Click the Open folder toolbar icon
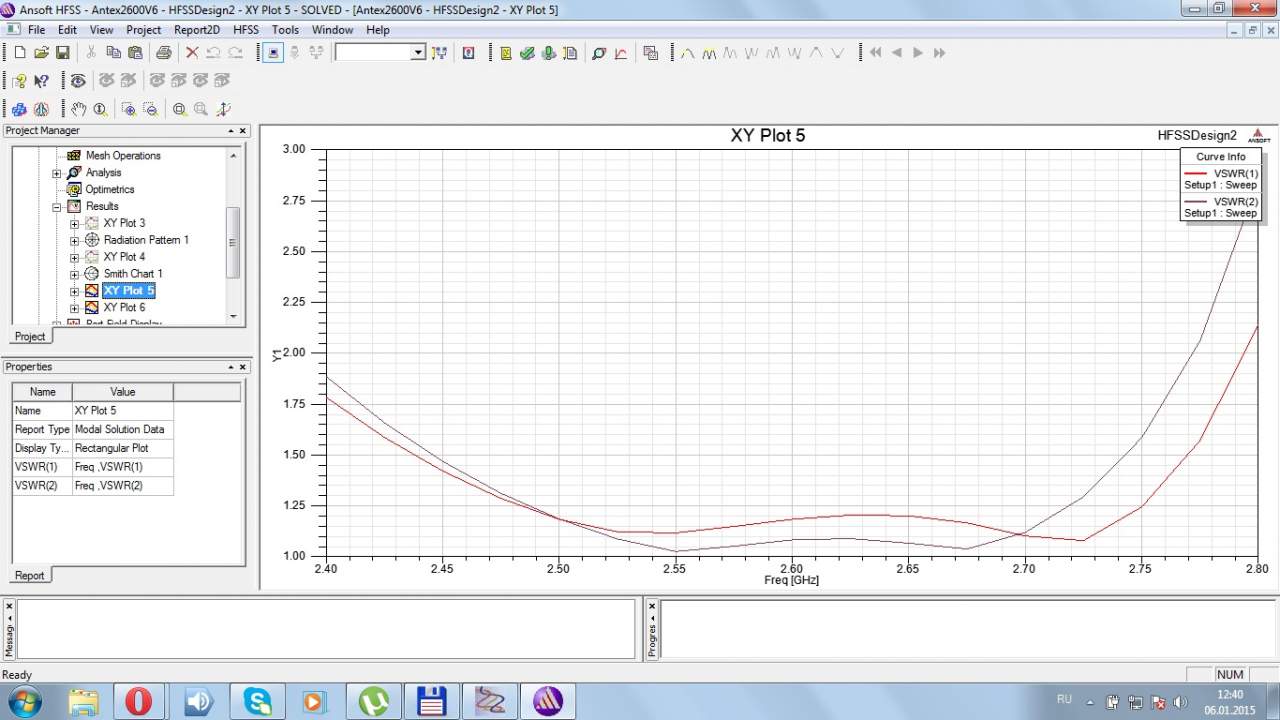1280x720 pixels. pyautogui.click(x=41, y=53)
